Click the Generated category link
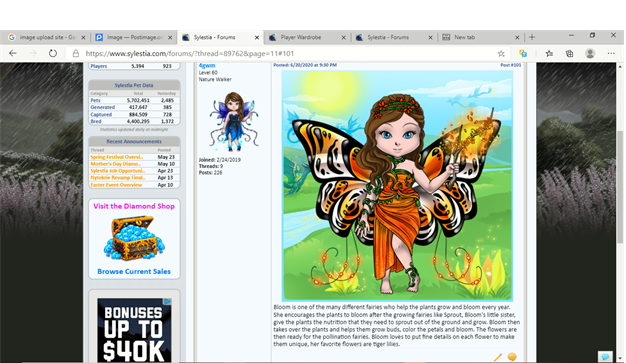 tap(102, 107)
